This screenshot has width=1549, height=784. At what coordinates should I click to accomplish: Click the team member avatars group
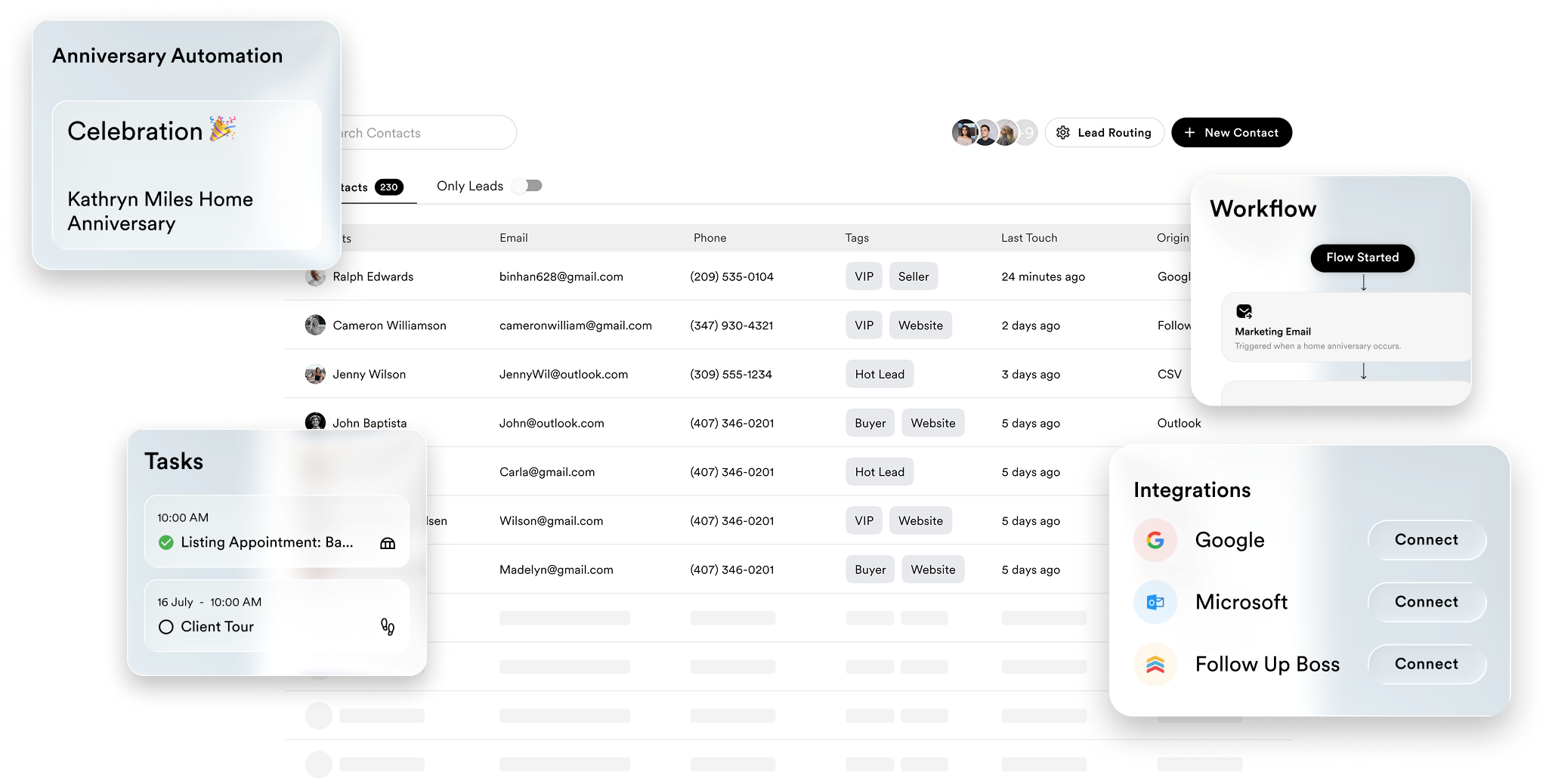993,133
